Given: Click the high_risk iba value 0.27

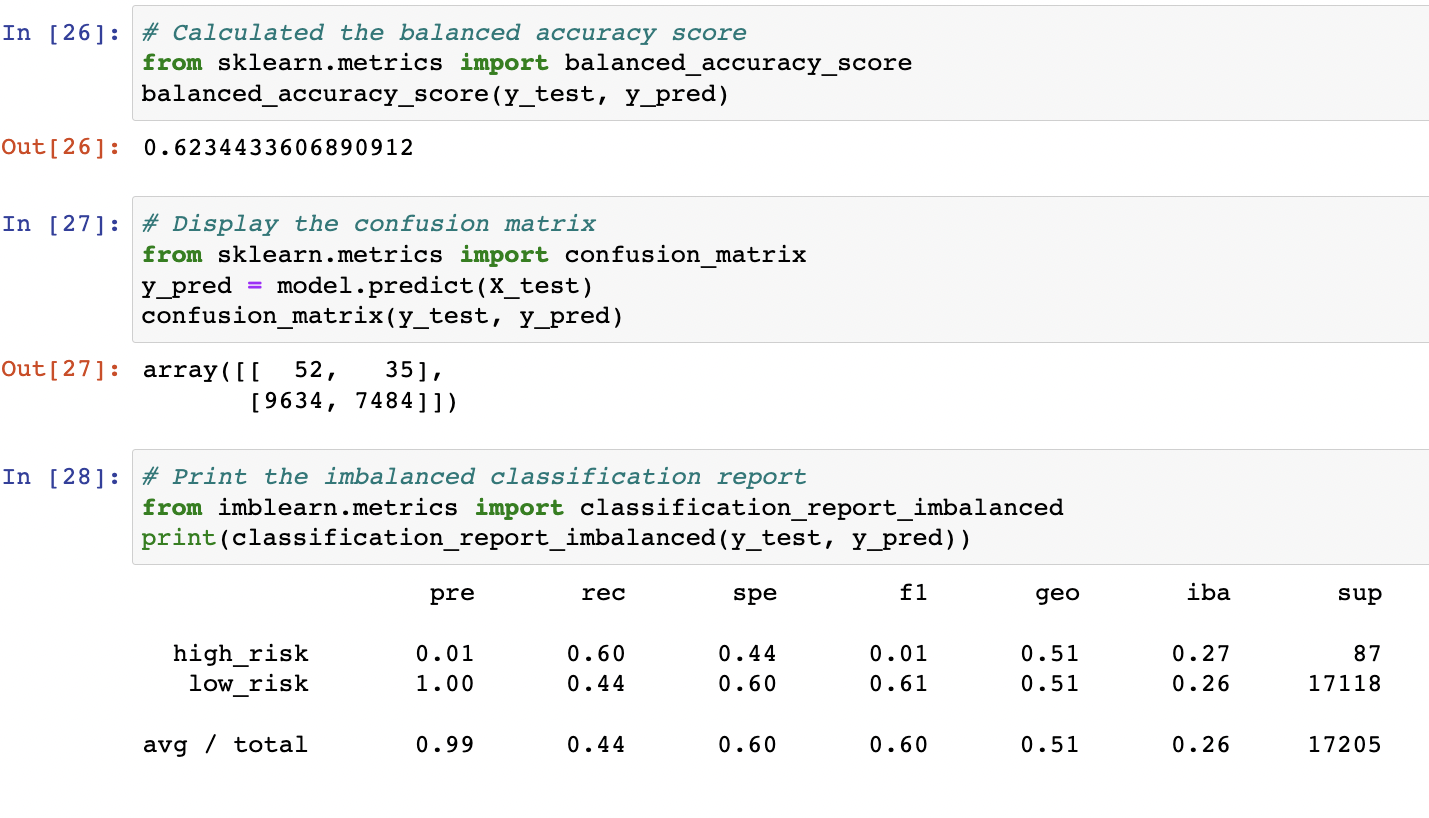Looking at the screenshot, I should (x=1201, y=654).
